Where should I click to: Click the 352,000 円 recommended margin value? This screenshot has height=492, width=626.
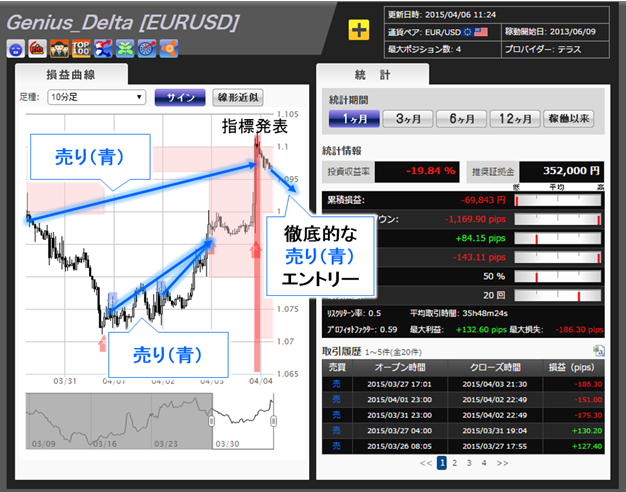(571, 171)
